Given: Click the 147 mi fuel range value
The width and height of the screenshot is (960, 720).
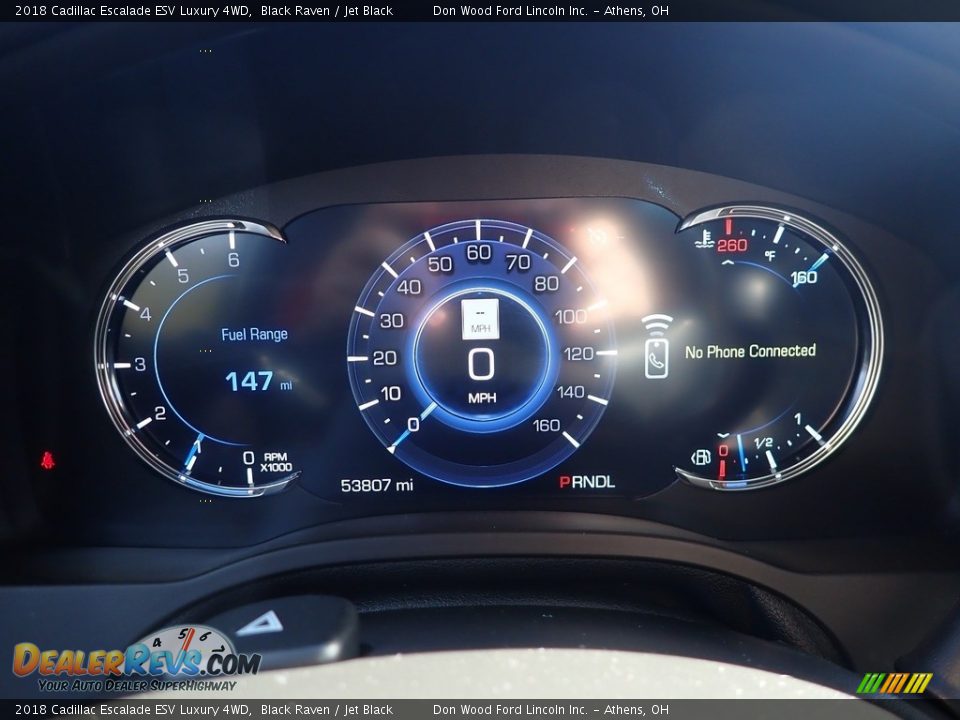Looking at the screenshot, I should tap(257, 381).
